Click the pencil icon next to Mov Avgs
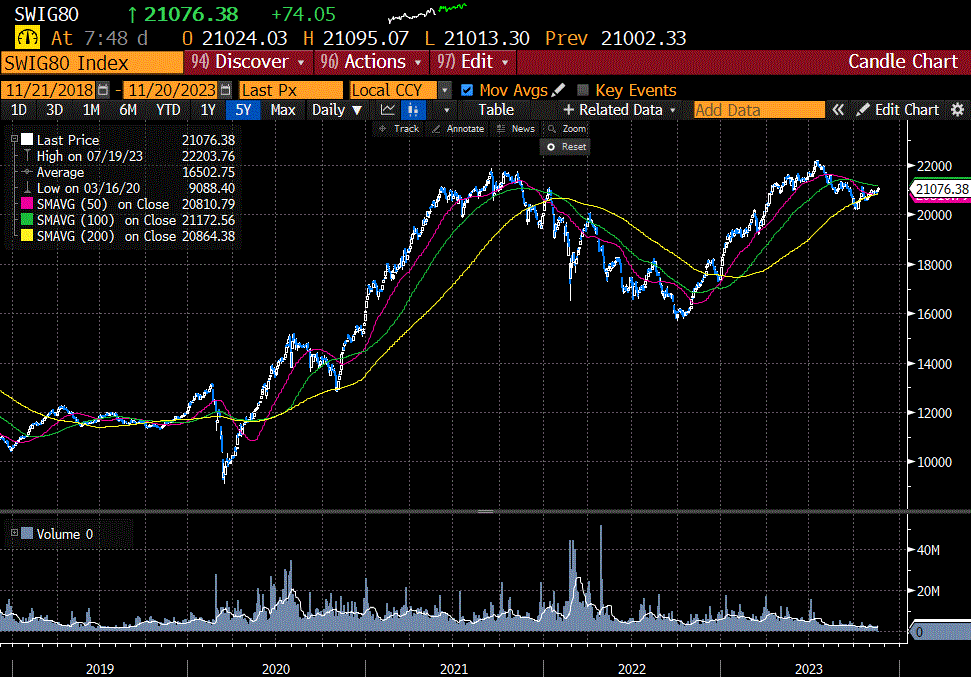 click(x=558, y=90)
